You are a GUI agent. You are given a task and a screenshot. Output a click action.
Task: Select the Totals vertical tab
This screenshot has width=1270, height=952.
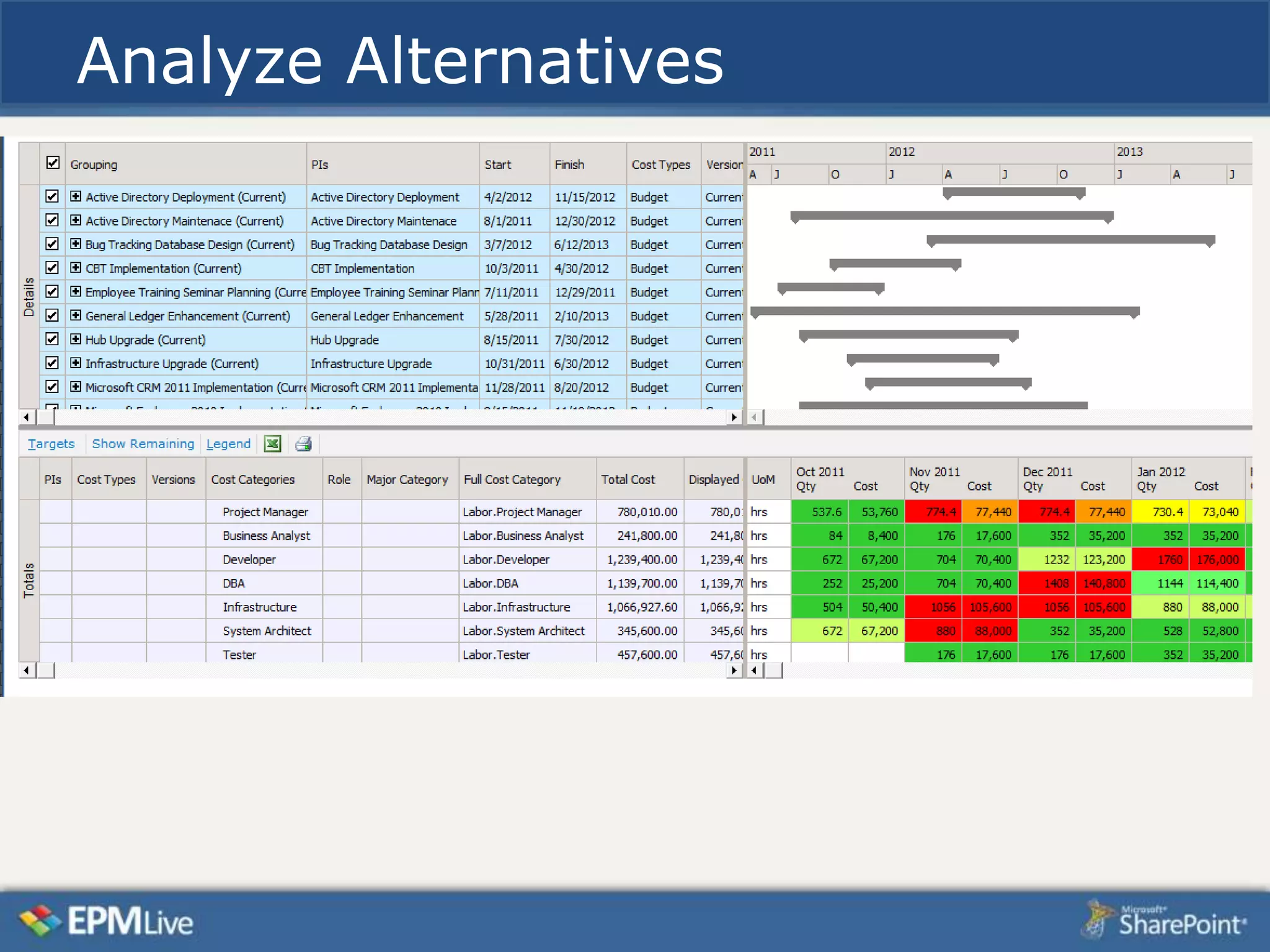tap(29, 581)
